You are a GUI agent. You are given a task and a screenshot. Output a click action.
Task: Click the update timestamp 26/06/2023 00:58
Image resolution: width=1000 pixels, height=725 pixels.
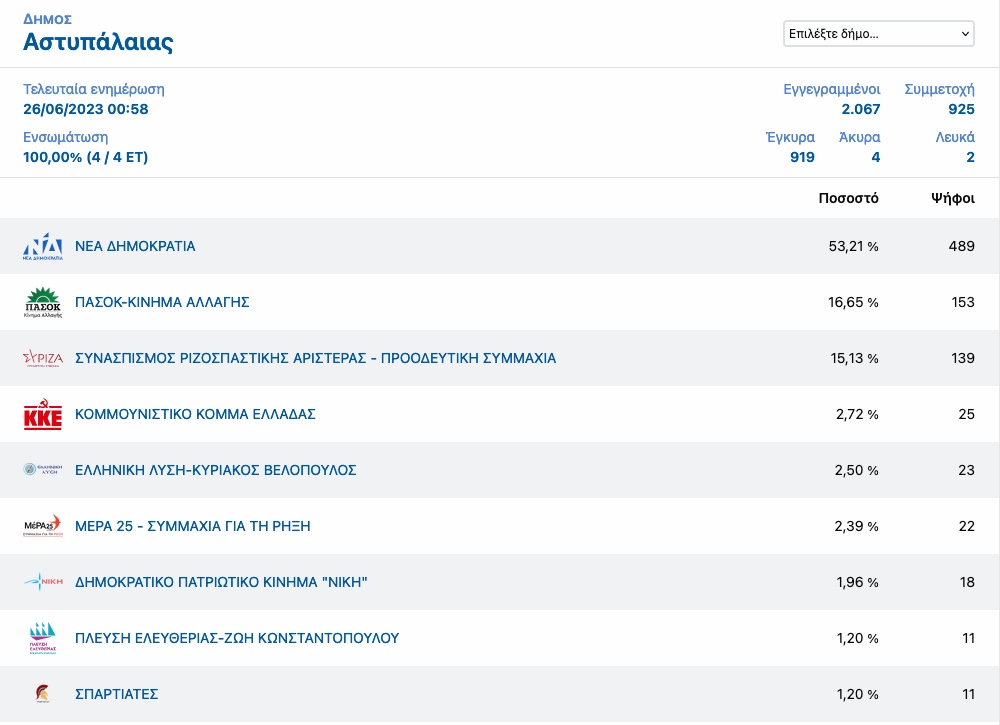tap(85, 109)
